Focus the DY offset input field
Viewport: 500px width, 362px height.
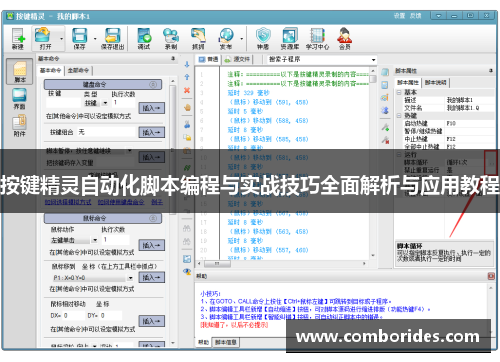[111, 315]
